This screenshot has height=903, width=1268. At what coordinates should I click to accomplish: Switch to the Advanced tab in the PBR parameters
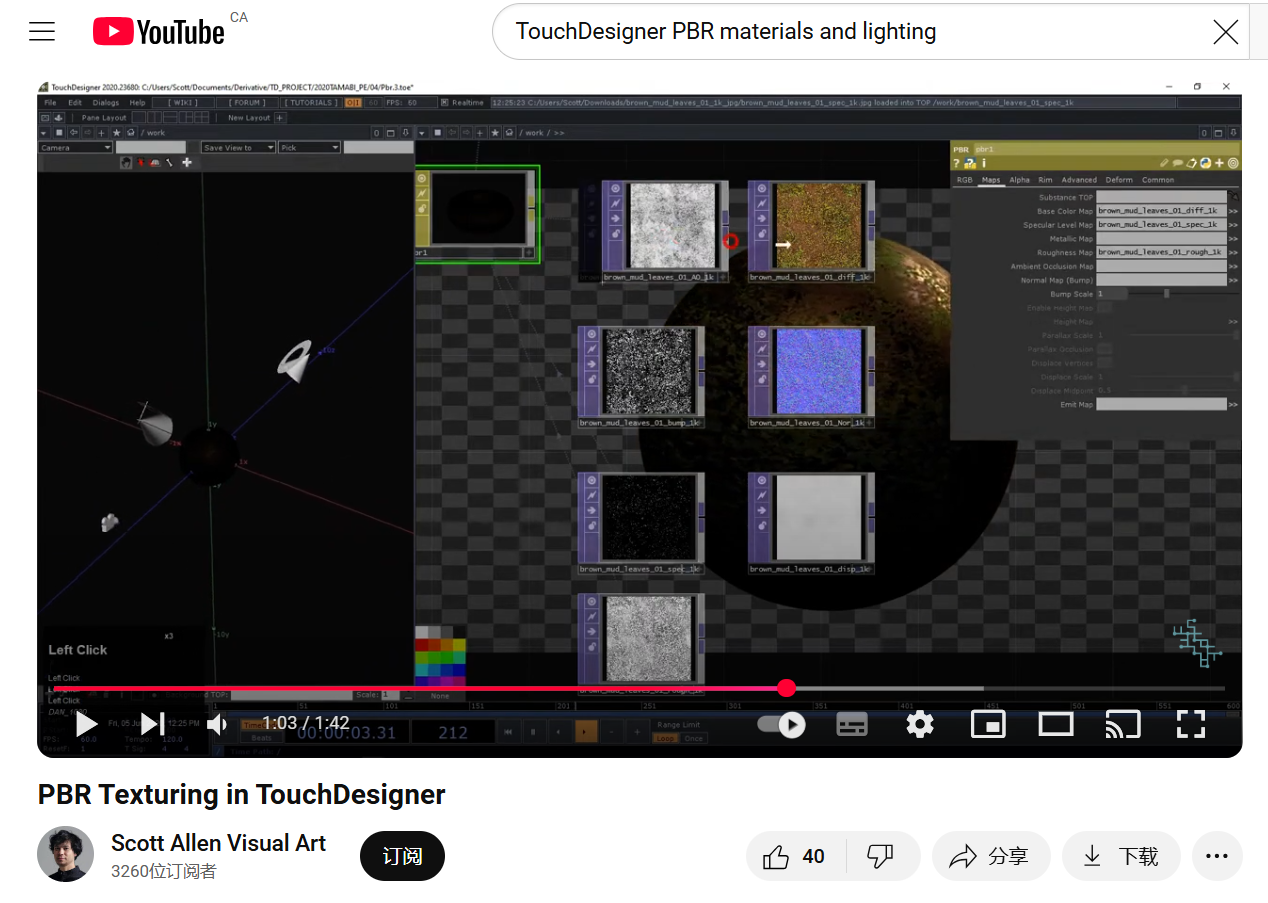coord(1079,180)
